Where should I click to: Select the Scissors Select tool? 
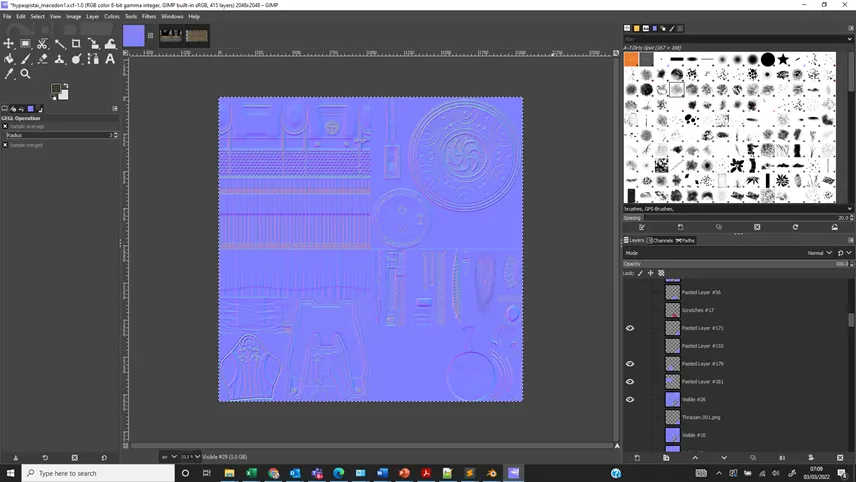[42, 44]
